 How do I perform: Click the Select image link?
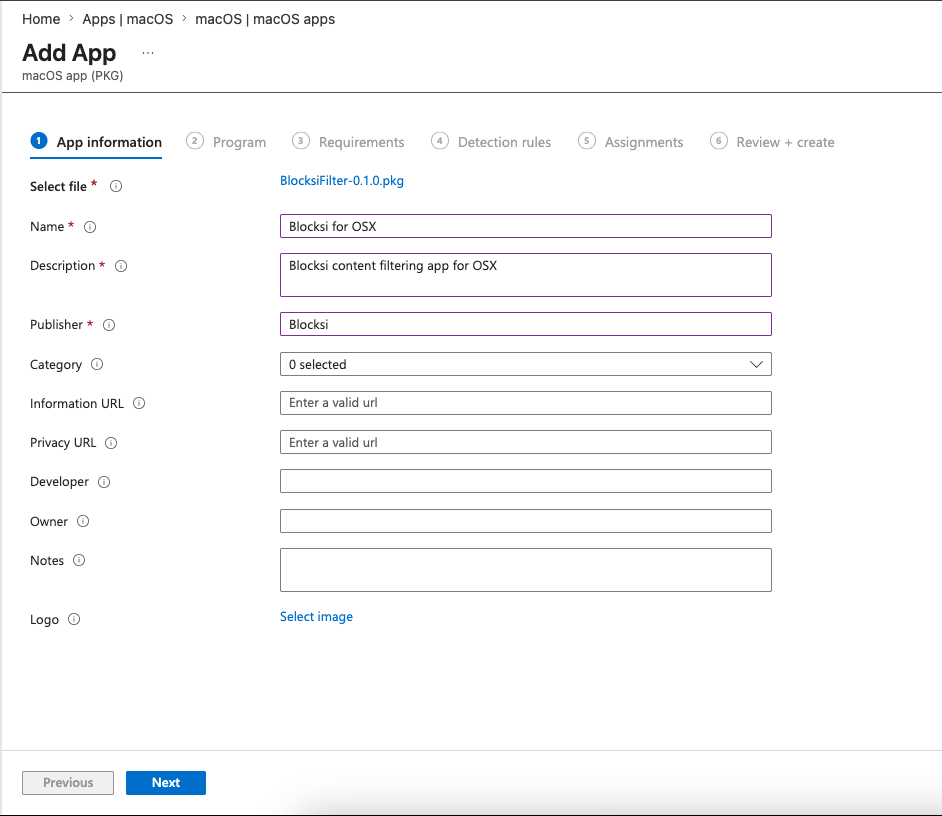(x=317, y=617)
